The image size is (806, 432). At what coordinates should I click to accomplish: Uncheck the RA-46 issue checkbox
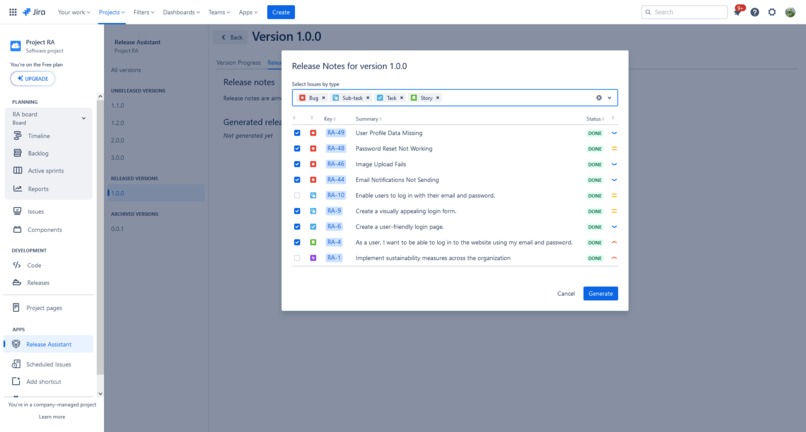pyautogui.click(x=297, y=164)
